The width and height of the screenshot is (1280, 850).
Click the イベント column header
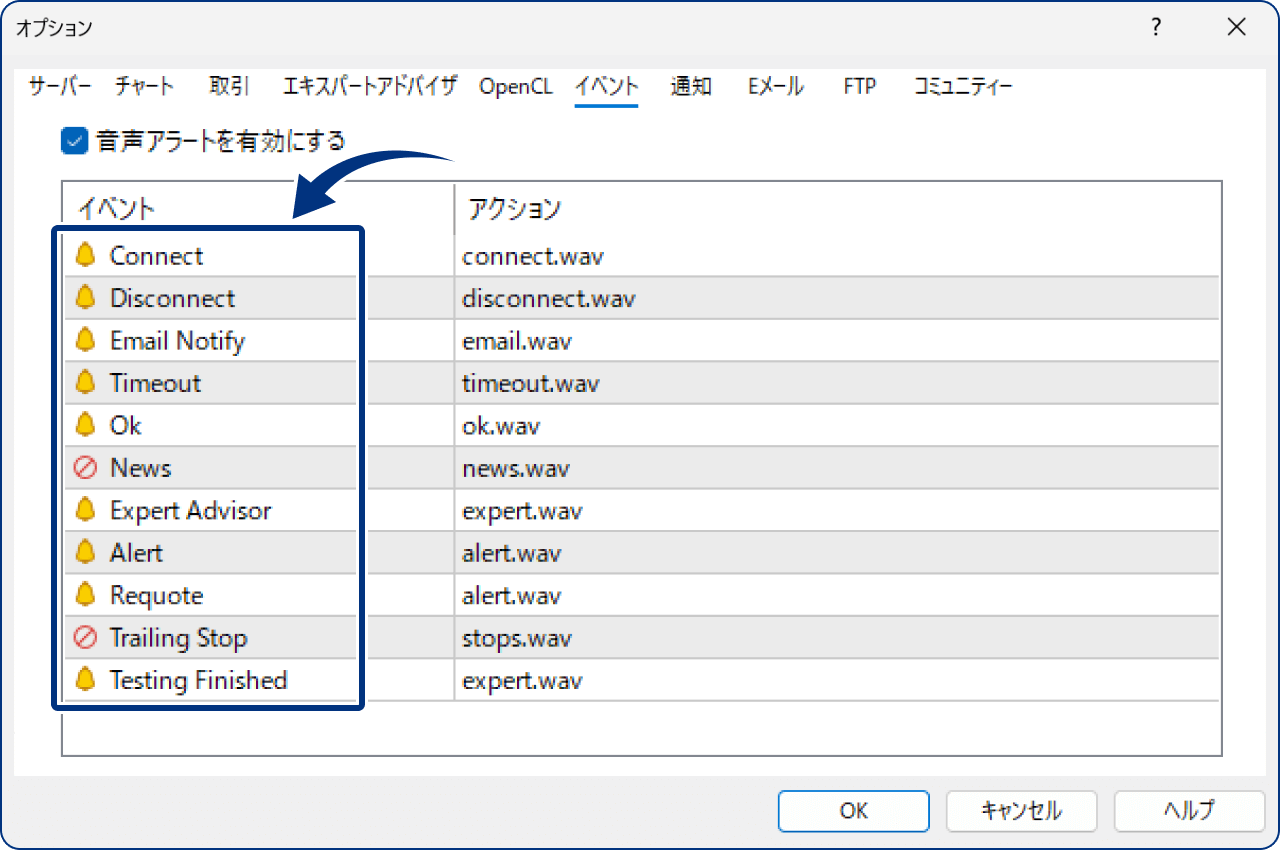coord(258,209)
